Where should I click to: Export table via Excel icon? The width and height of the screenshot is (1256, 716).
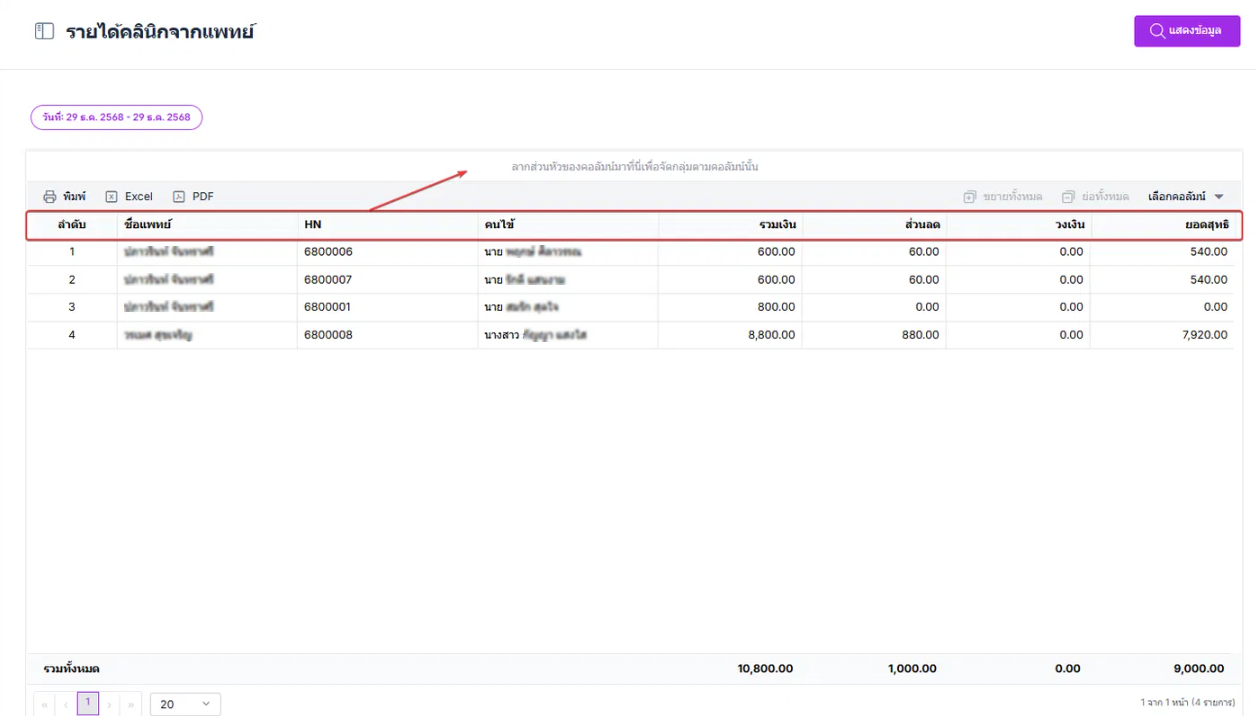[111, 197]
